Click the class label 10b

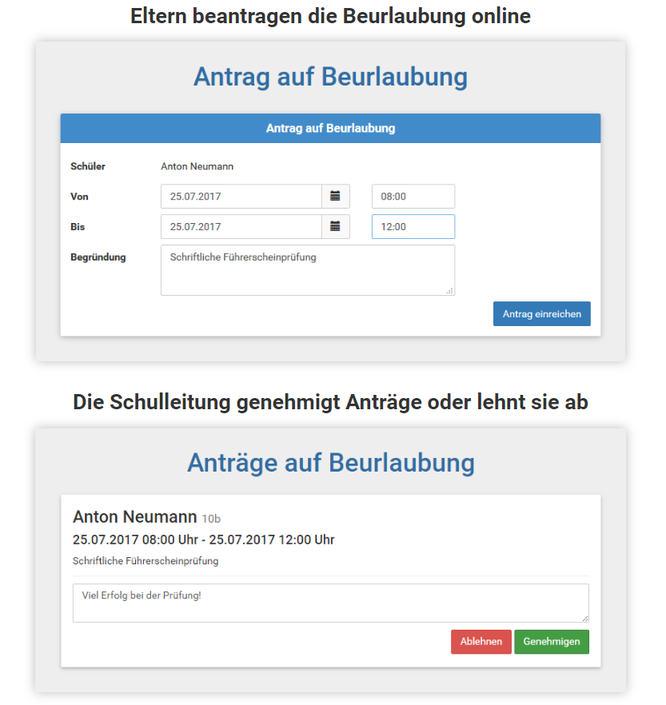click(211, 519)
